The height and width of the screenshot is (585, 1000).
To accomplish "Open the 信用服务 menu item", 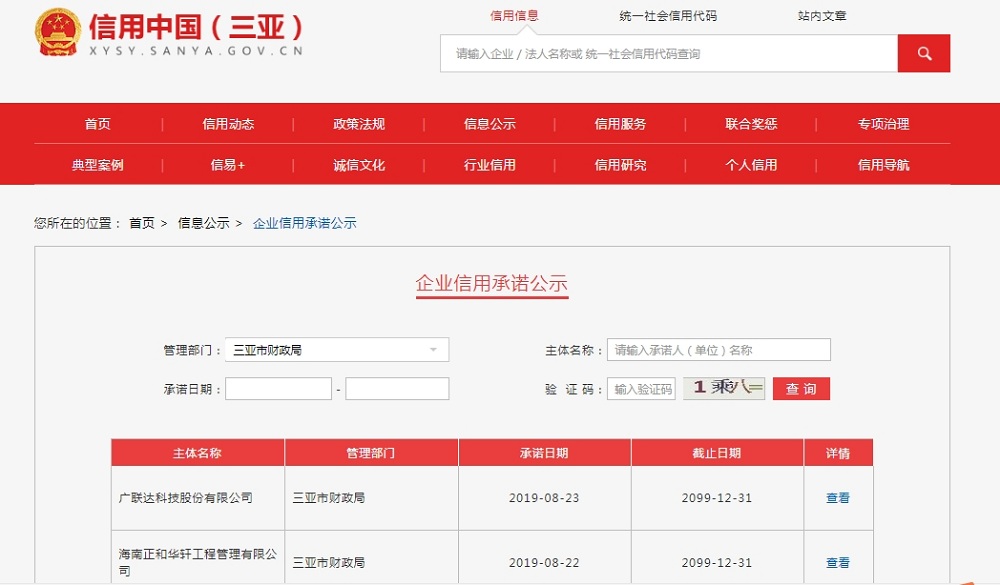I will point(621,124).
